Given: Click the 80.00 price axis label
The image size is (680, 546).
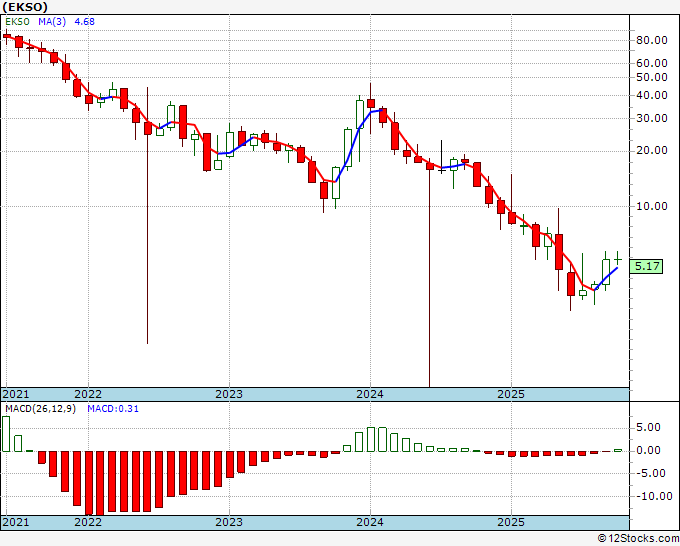Looking at the screenshot, I should coord(651,40).
